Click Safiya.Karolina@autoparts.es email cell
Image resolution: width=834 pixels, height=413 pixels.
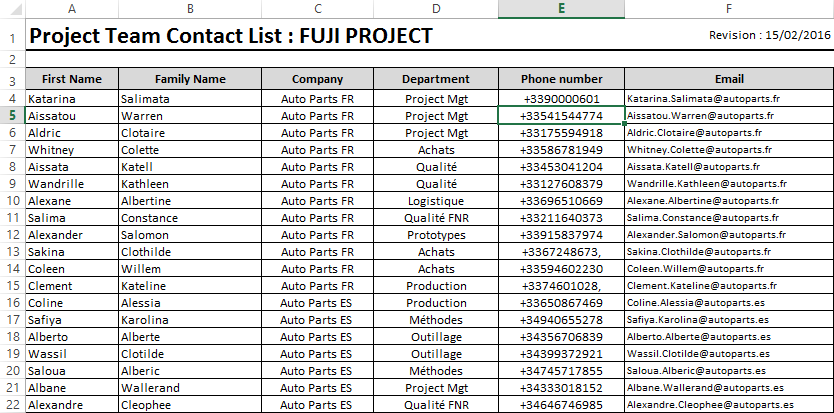pyautogui.click(x=729, y=320)
